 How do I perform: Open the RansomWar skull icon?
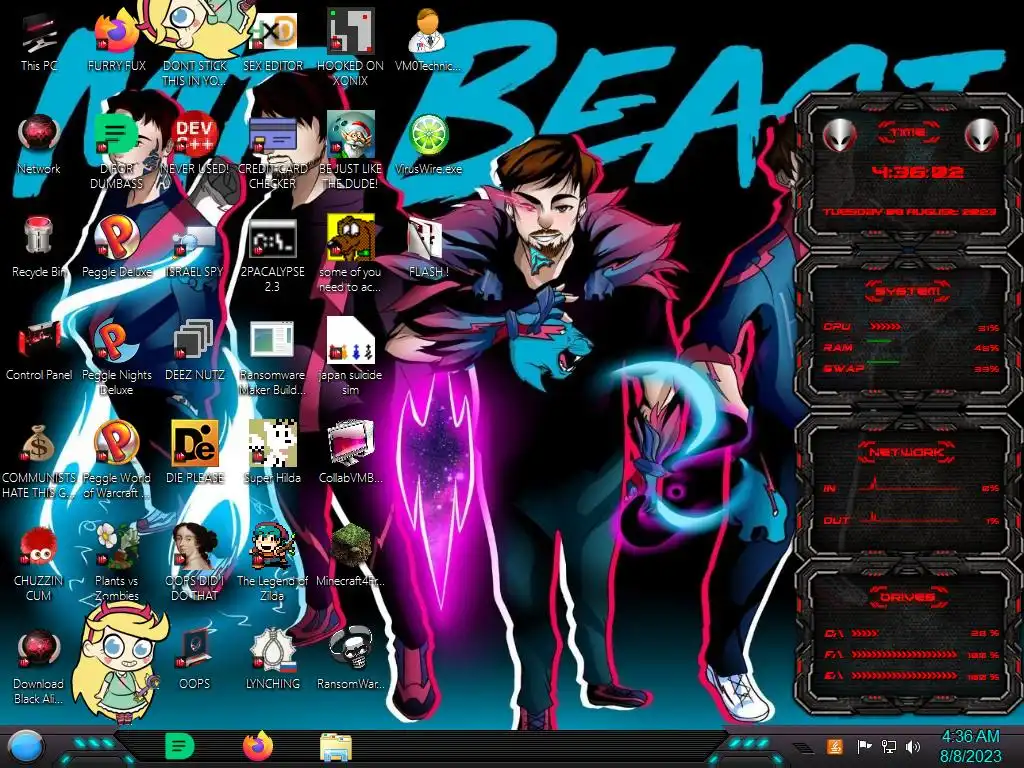350,648
